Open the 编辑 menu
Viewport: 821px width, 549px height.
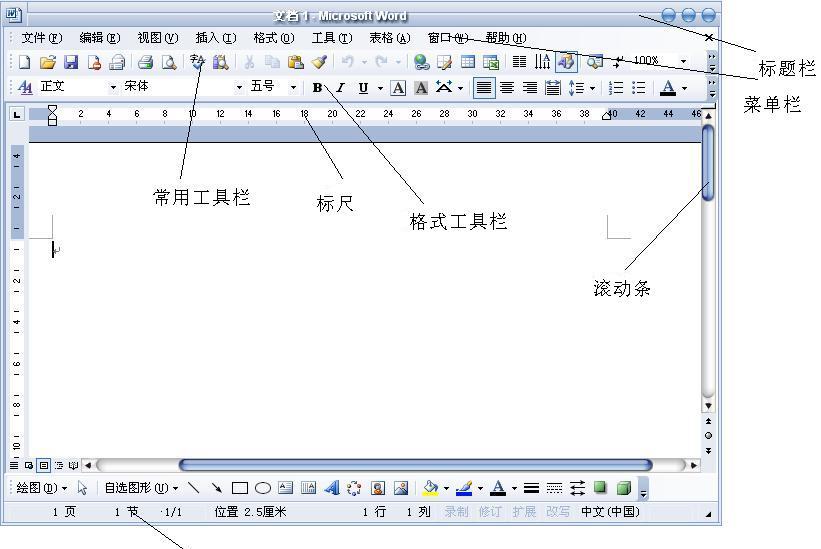[x=99, y=38]
